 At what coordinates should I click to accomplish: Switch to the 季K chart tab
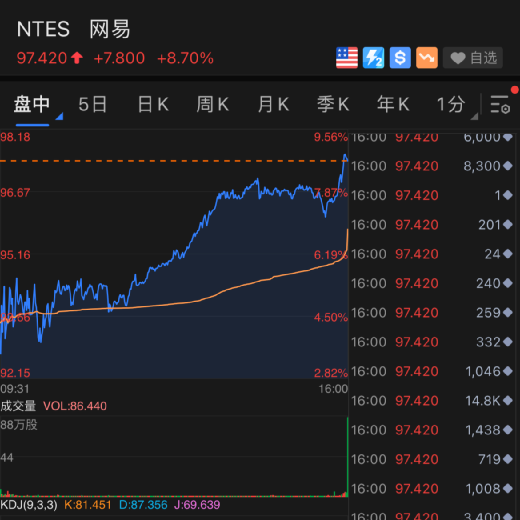coord(333,104)
